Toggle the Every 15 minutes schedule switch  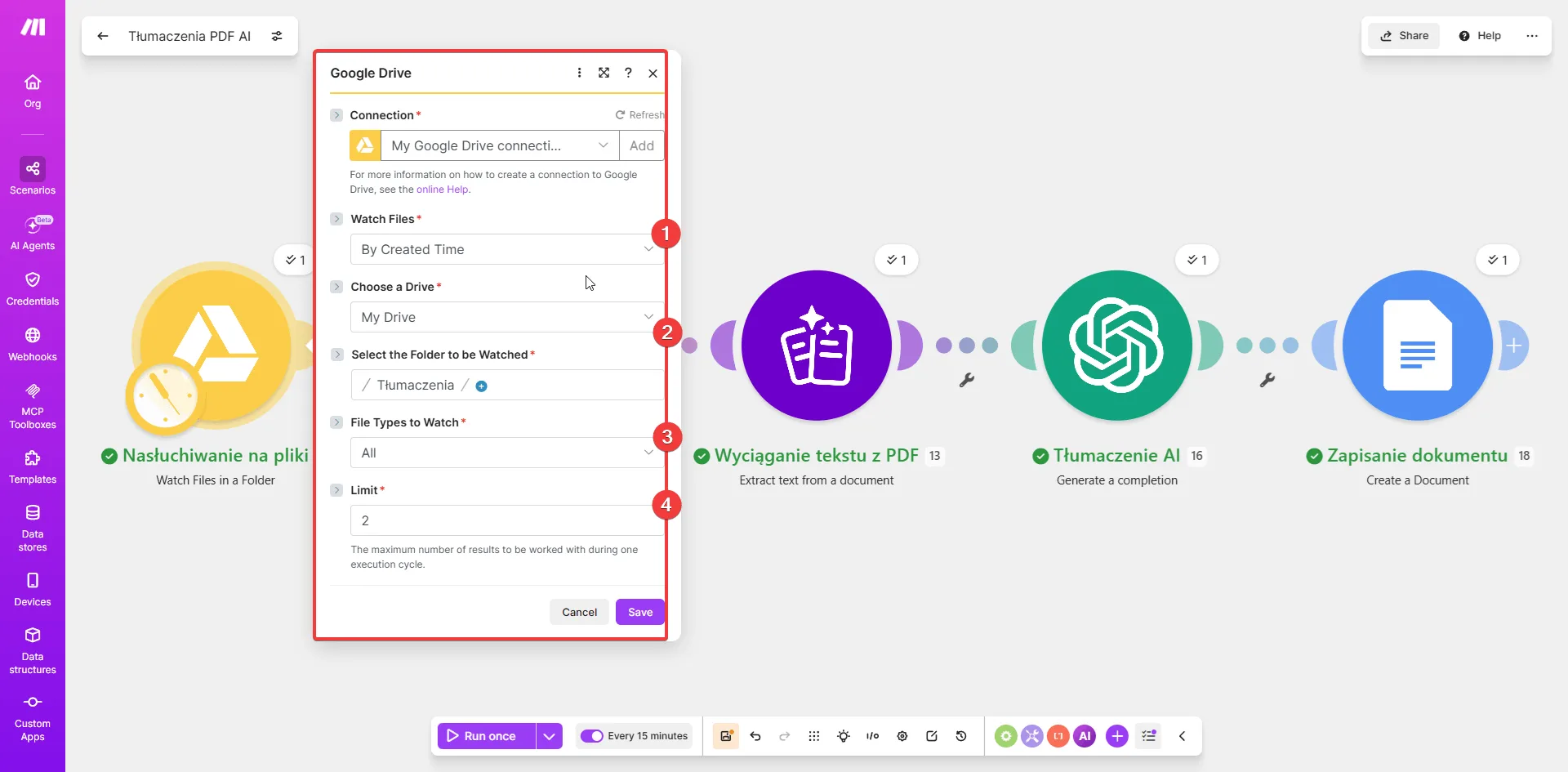click(x=592, y=736)
